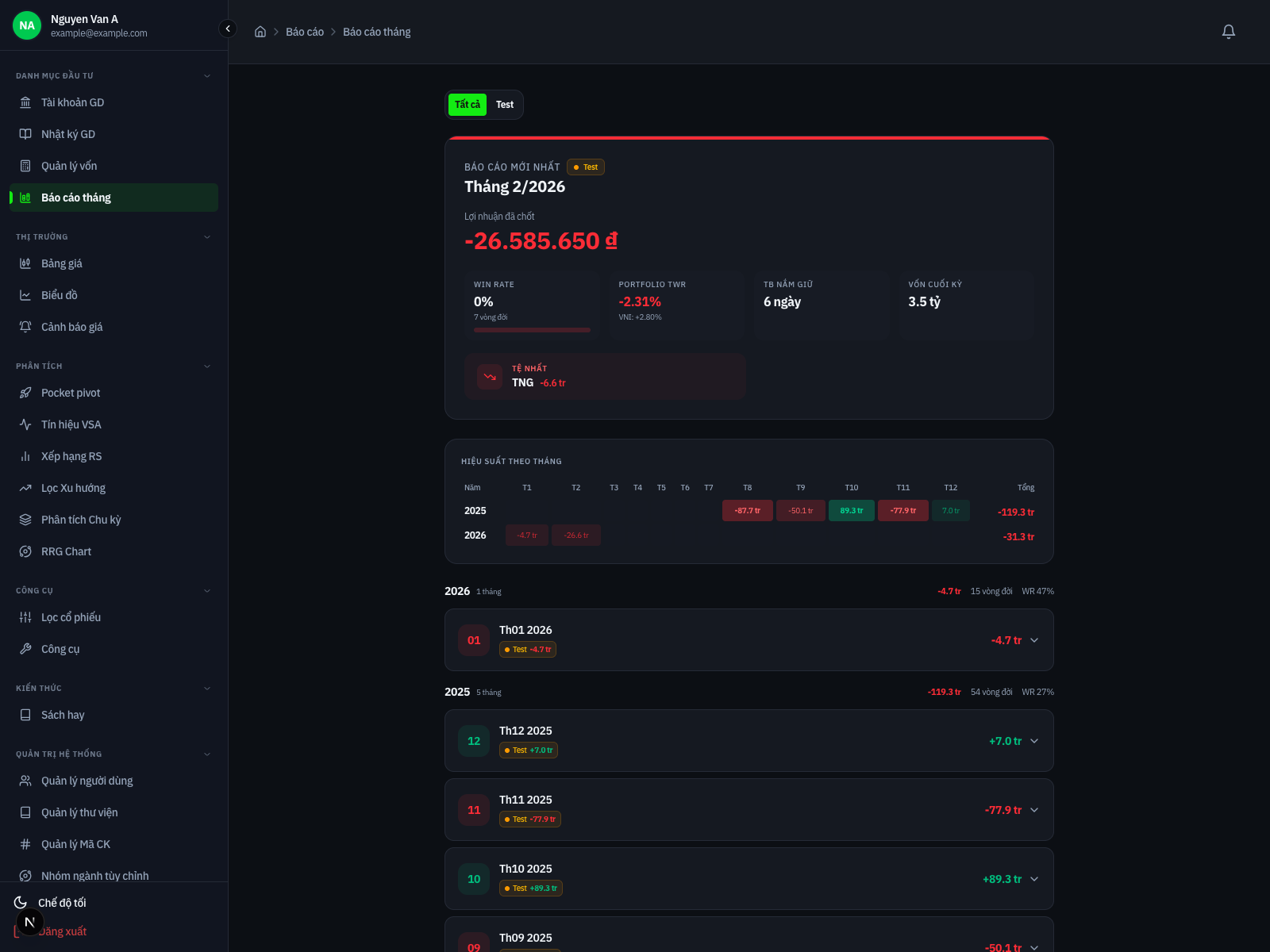1270x952 pixels.
Task: Expand the Th12 2025 report row
Action: [x=1033, y=741]
